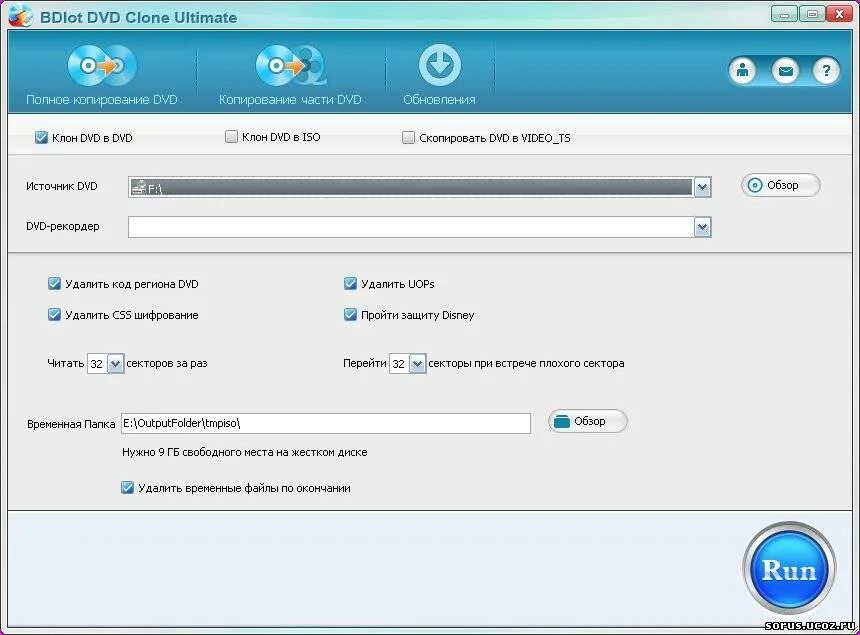The height and width of the screenshot is (635, 860).
Task: Expand the DVD-рекордер dropdown arrow
Action: tap(702, 227)
